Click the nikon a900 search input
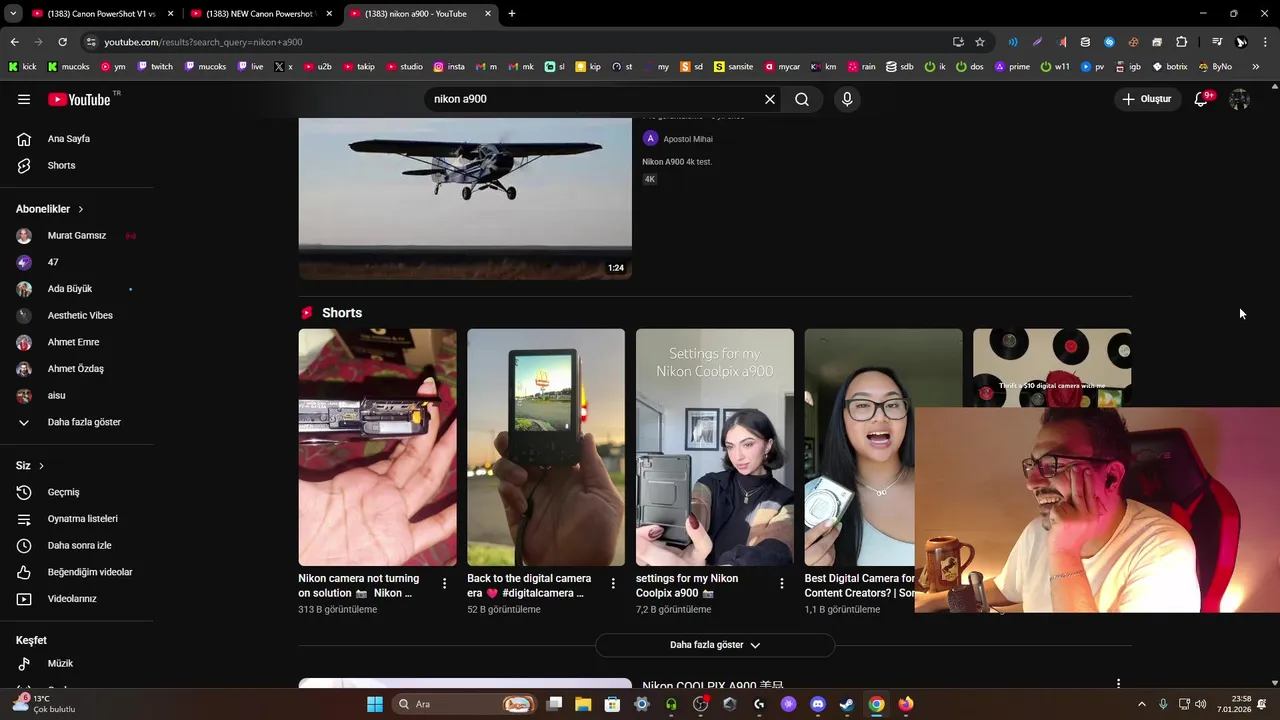Screen dimensions: 1280x720 click(594, 99)
